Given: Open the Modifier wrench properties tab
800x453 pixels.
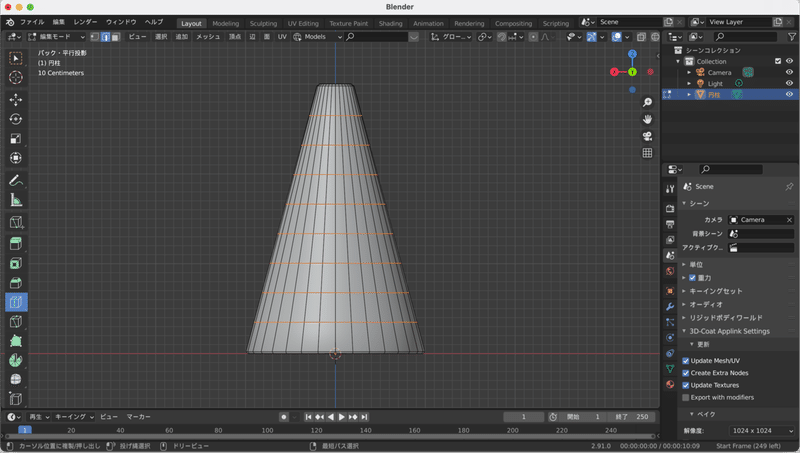Looking at the screenshot, I should pyautogui.click(x=670, y=307).
